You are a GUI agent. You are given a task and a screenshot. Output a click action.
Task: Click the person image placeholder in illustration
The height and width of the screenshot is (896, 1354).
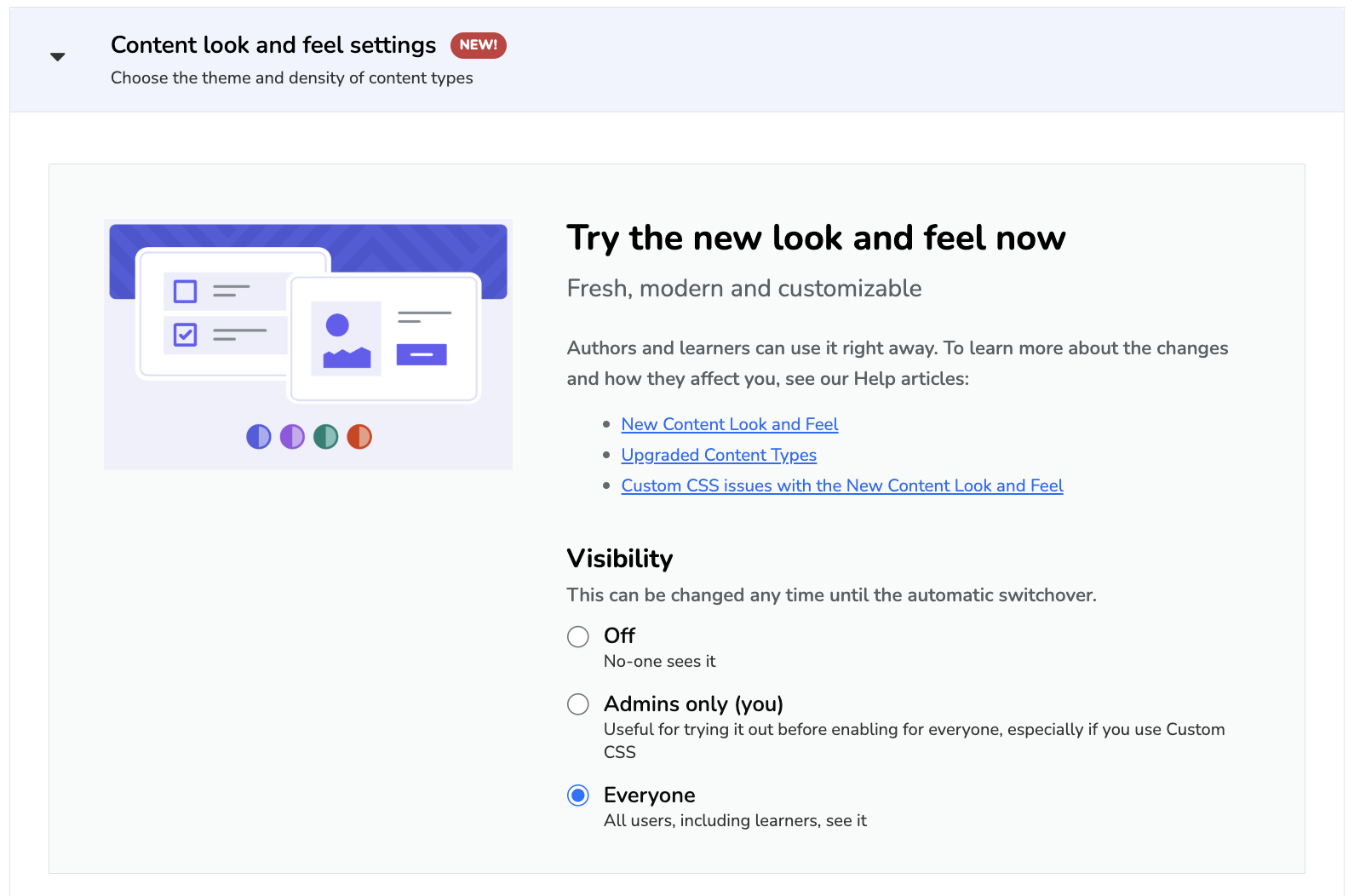tap(346, 338)
